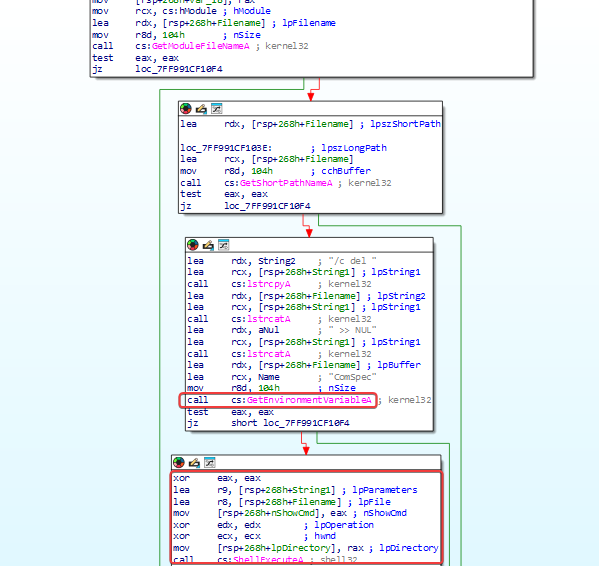Screen dimensions: 599x566
Task: Click the edit pencil icon on the lstrcpyA node
Action: [208, 245]
